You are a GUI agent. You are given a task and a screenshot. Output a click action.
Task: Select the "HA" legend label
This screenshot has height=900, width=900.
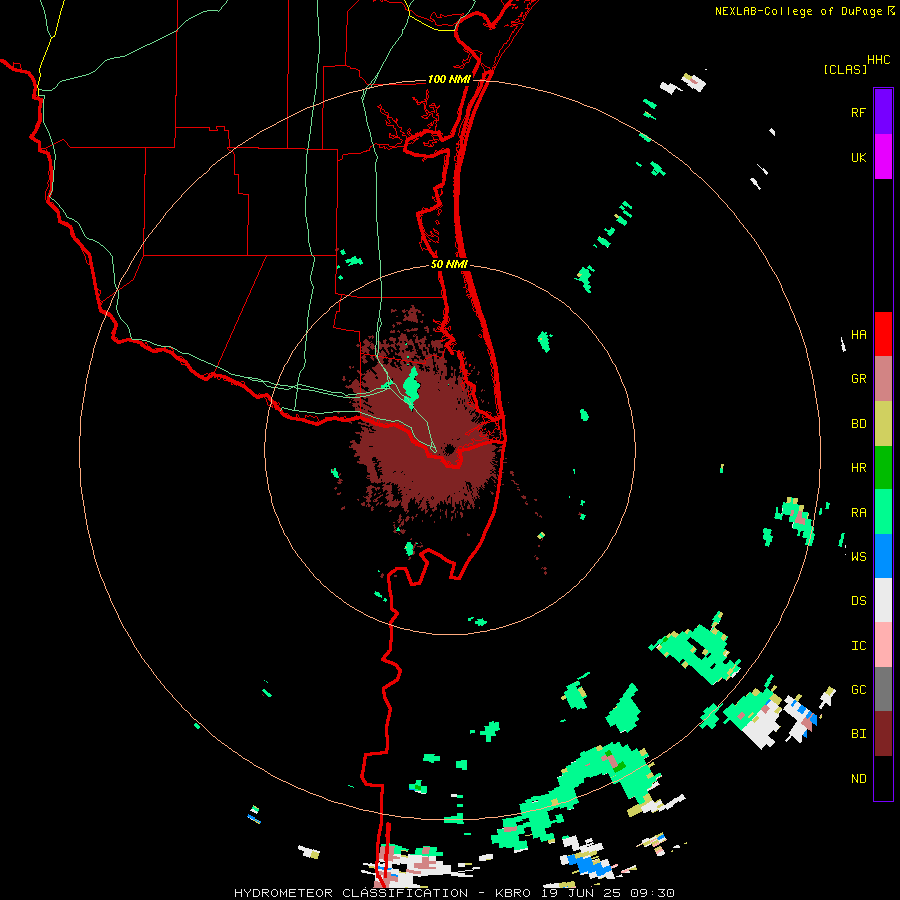click(x=858, y=335)
